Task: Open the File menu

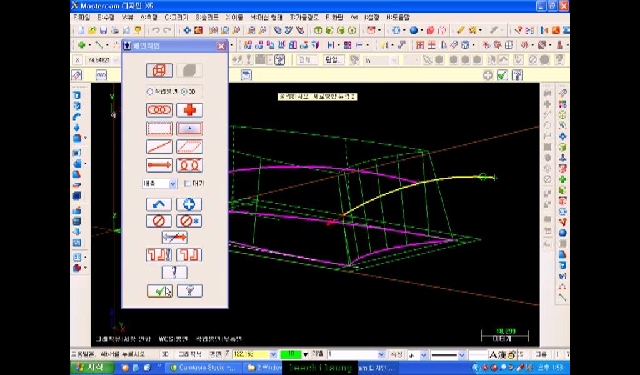Action: [x=82, y=18]
